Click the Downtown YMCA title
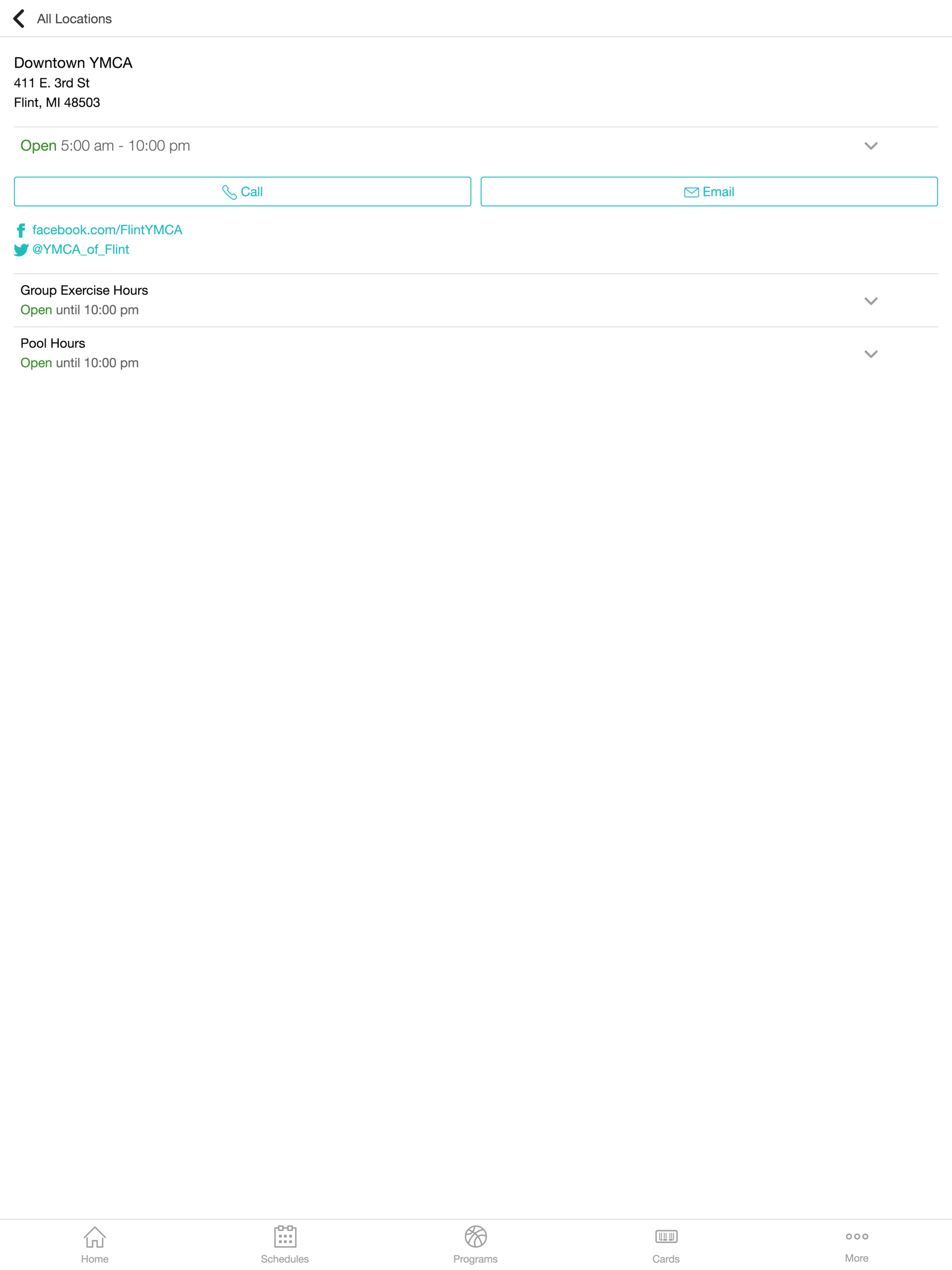This screenshot has height=1270, width=952. [73, 63]
